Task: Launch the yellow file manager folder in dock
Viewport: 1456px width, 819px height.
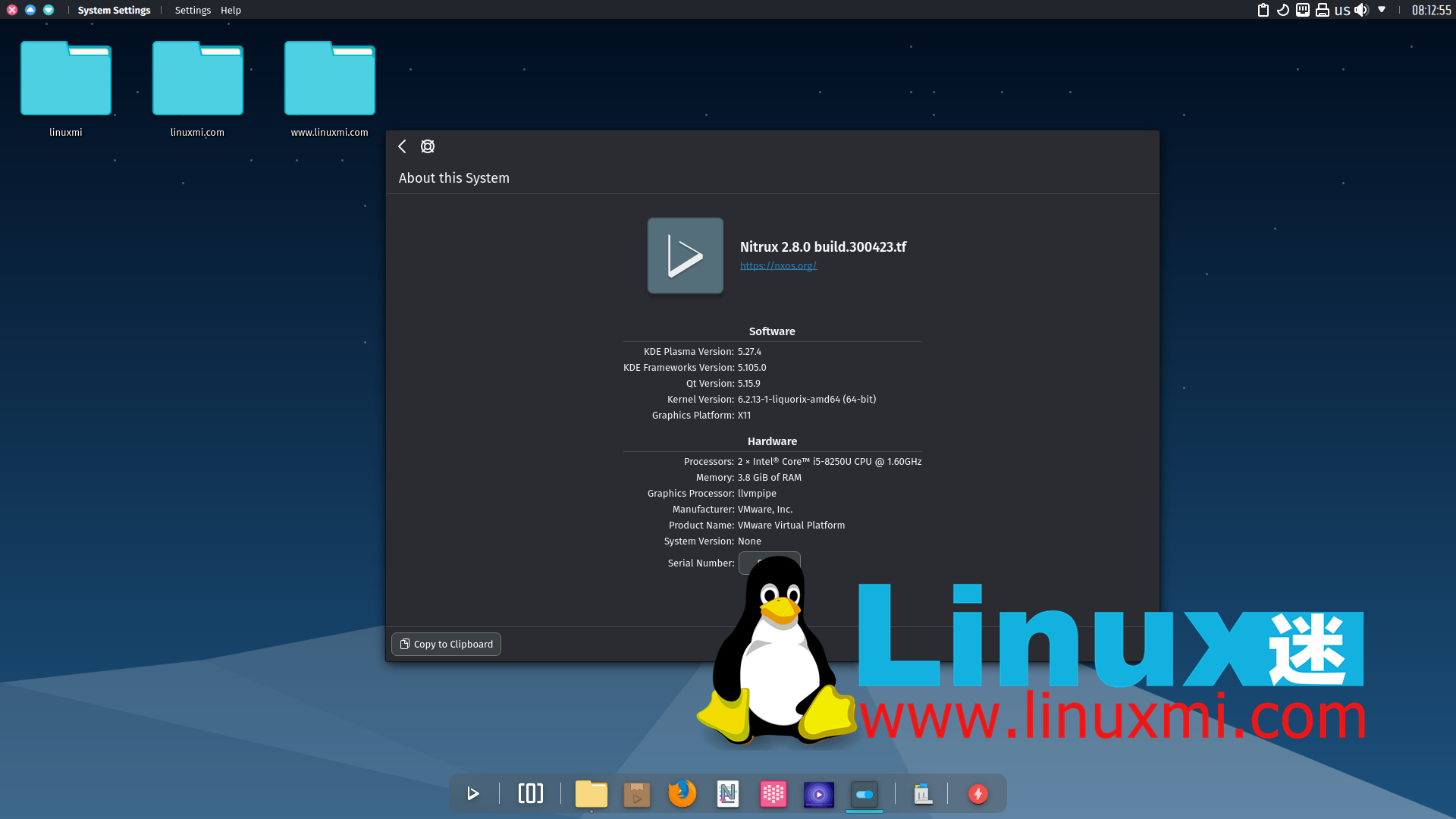Action: [x=591, y=794]
